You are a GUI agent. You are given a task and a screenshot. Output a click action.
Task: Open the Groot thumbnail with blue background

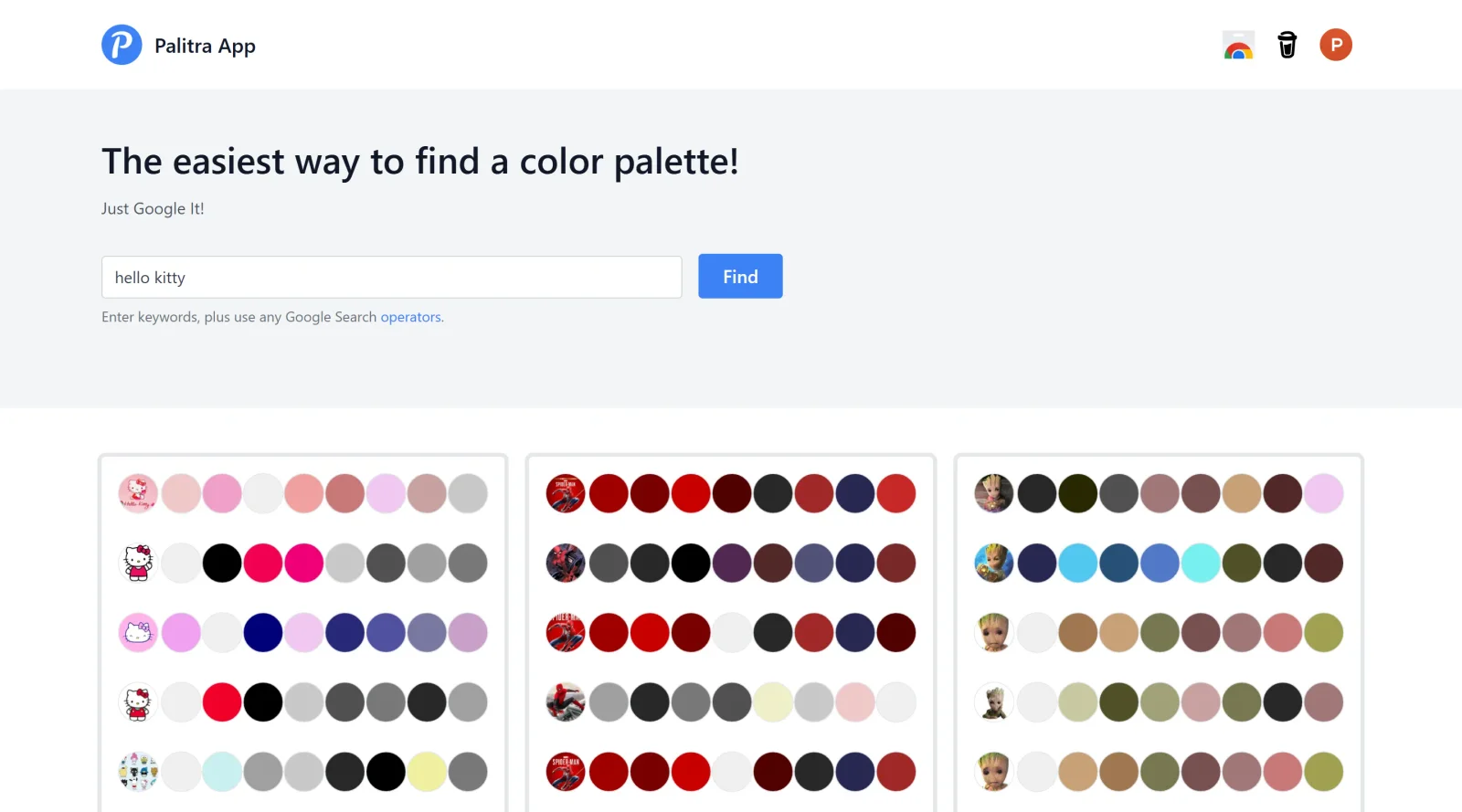click(993, 563)
